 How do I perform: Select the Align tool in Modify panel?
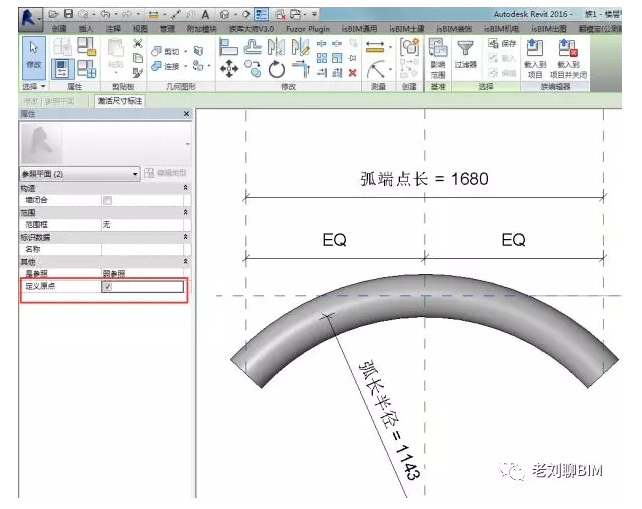[228, 46]
